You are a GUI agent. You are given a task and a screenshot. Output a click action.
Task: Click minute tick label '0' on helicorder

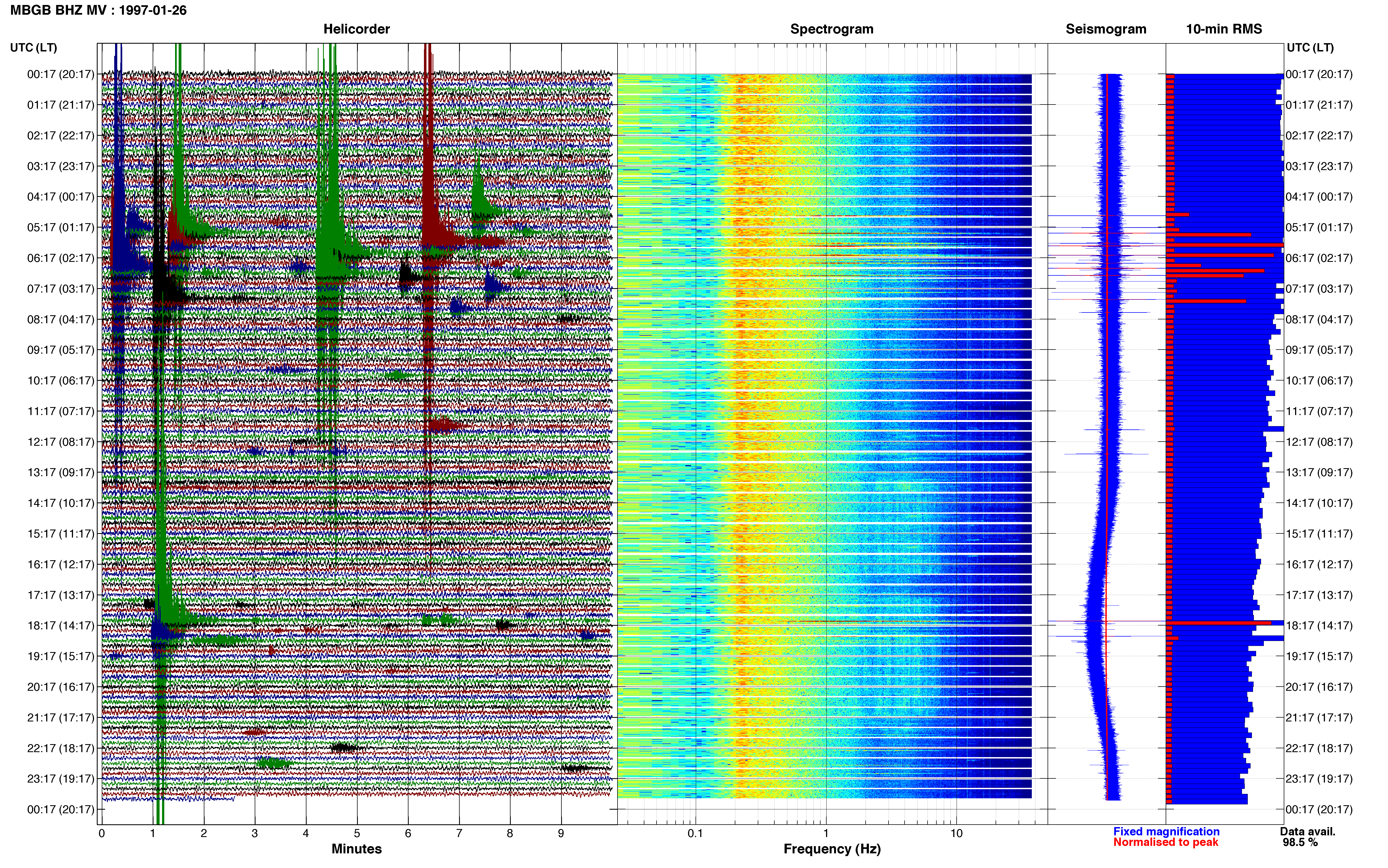click(x=101, y=833)
